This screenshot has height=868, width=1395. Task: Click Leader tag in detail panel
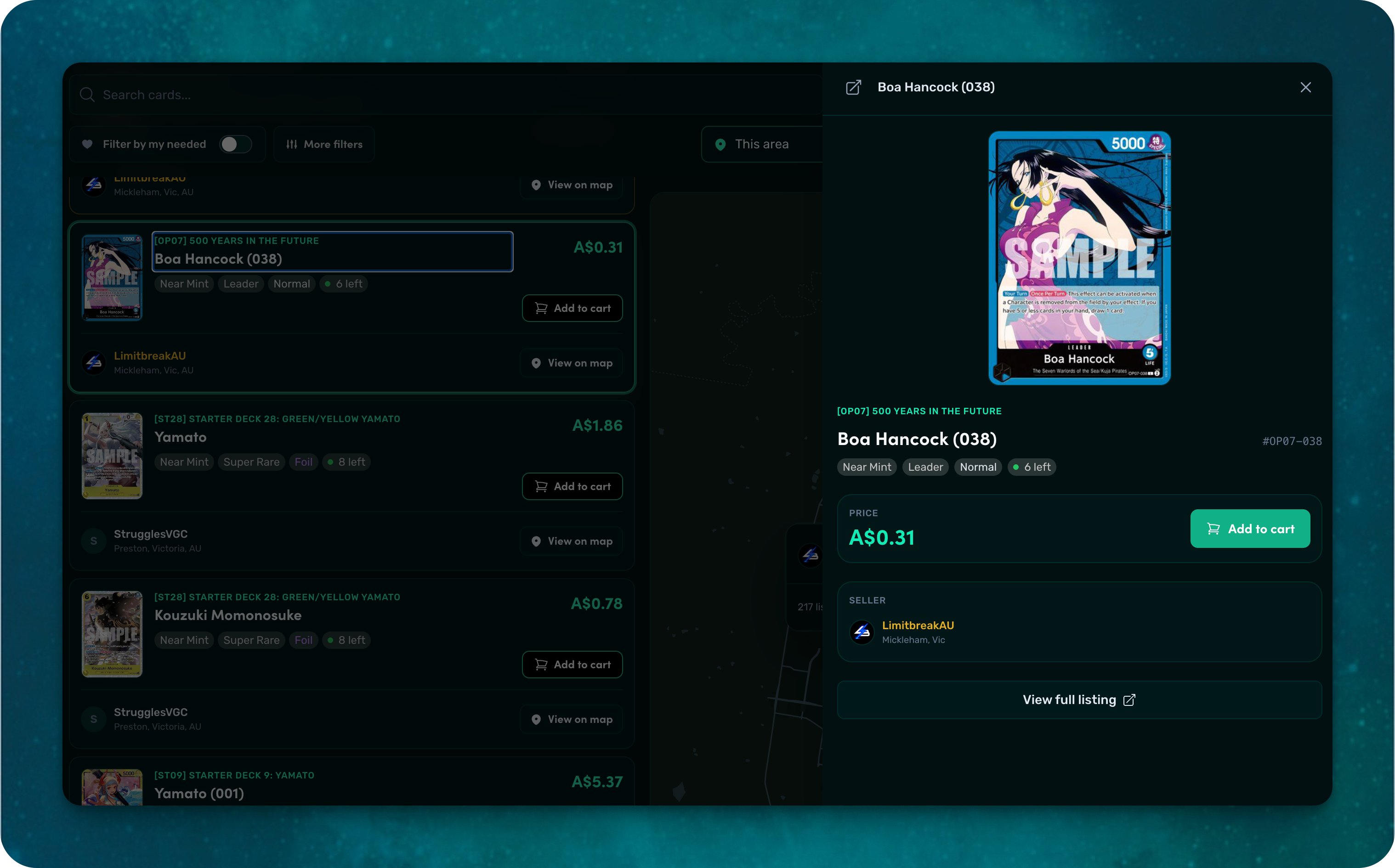(x=925, y=467)
